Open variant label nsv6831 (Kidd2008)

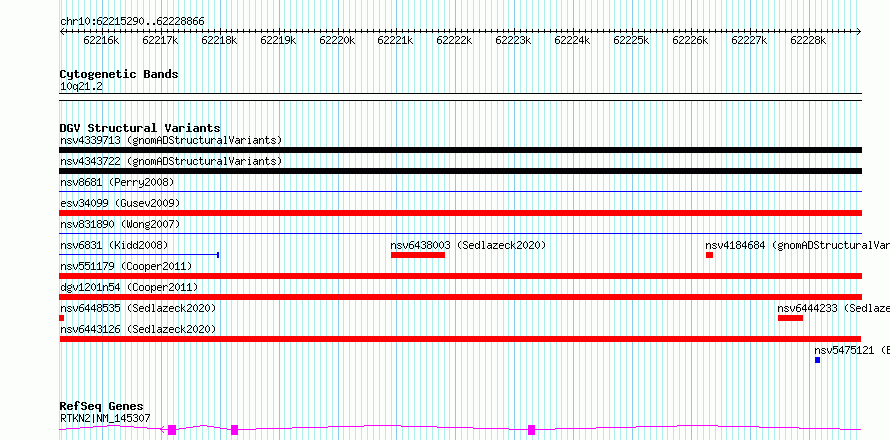pos(114,245)
